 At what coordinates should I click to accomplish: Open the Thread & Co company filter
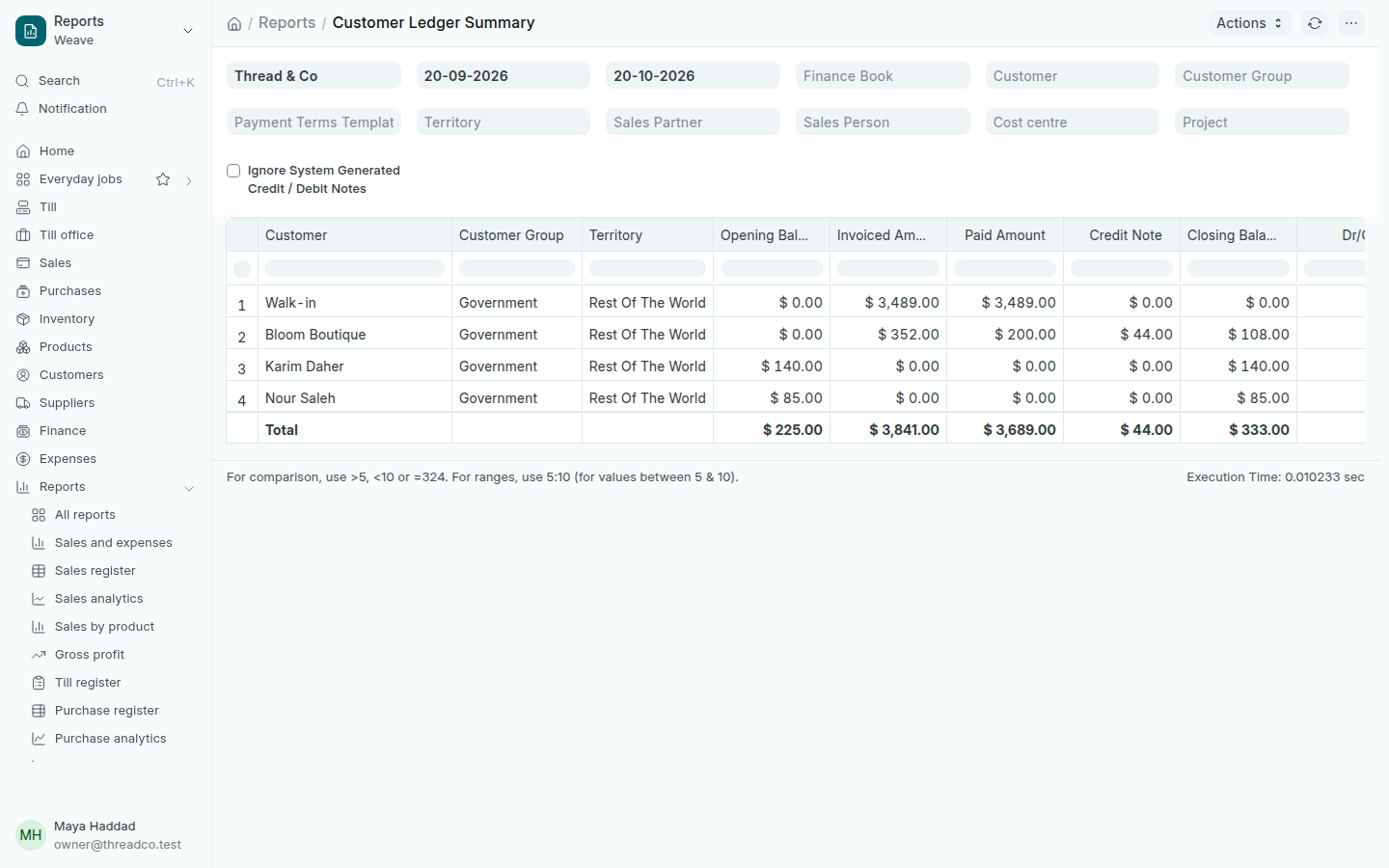(313, 76)
